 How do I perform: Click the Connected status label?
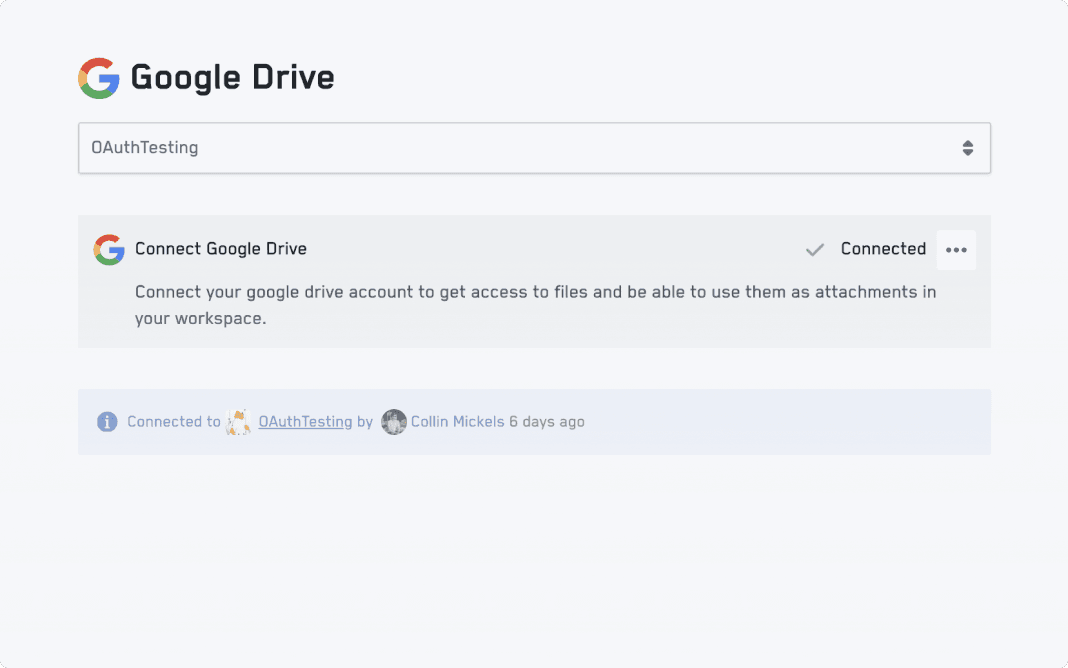click(x=883, y=249)
